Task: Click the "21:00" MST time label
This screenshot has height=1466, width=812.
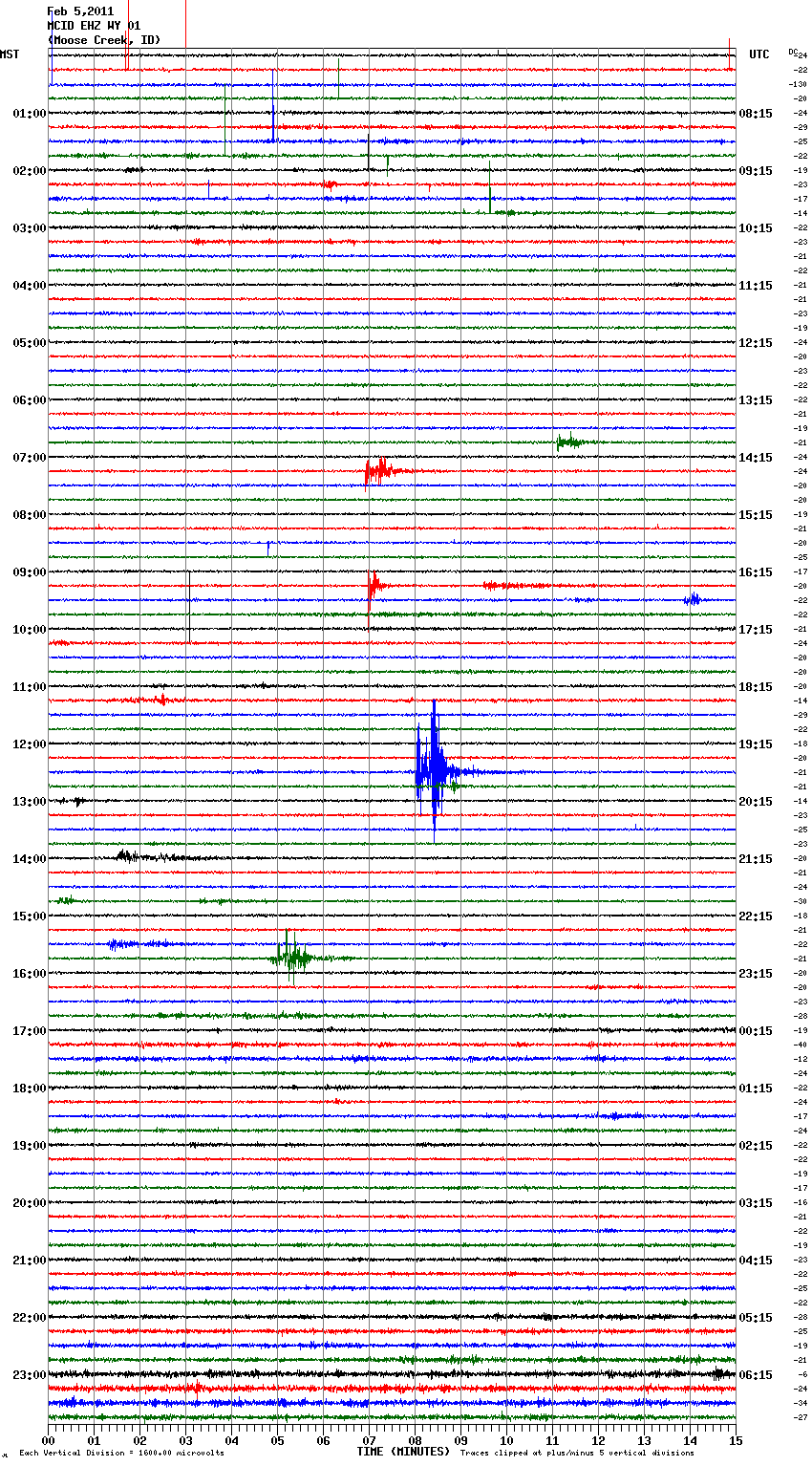Action: click(30, 1261)
